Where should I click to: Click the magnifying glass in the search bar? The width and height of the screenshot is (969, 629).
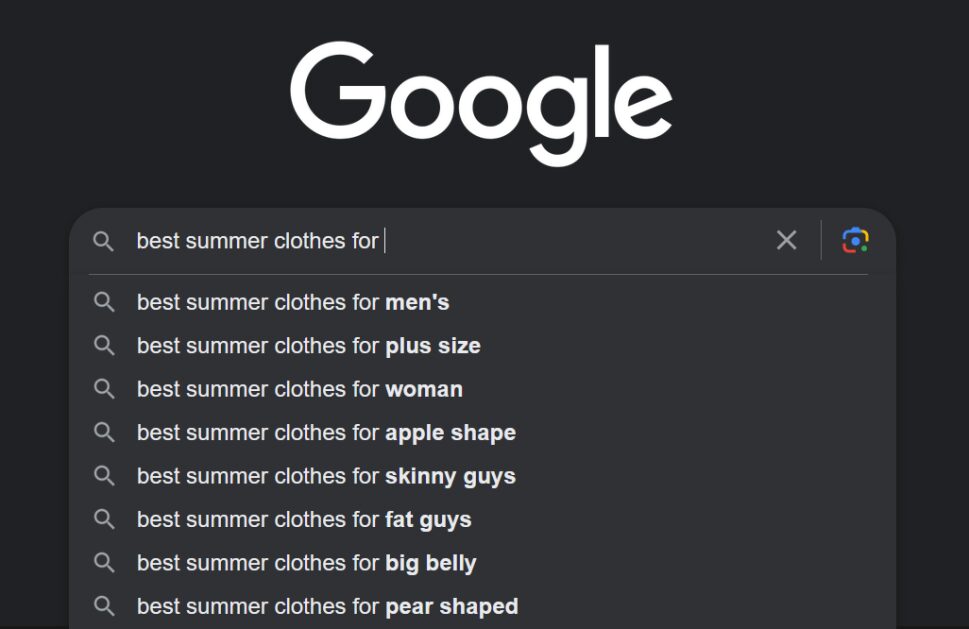point(105,240)
